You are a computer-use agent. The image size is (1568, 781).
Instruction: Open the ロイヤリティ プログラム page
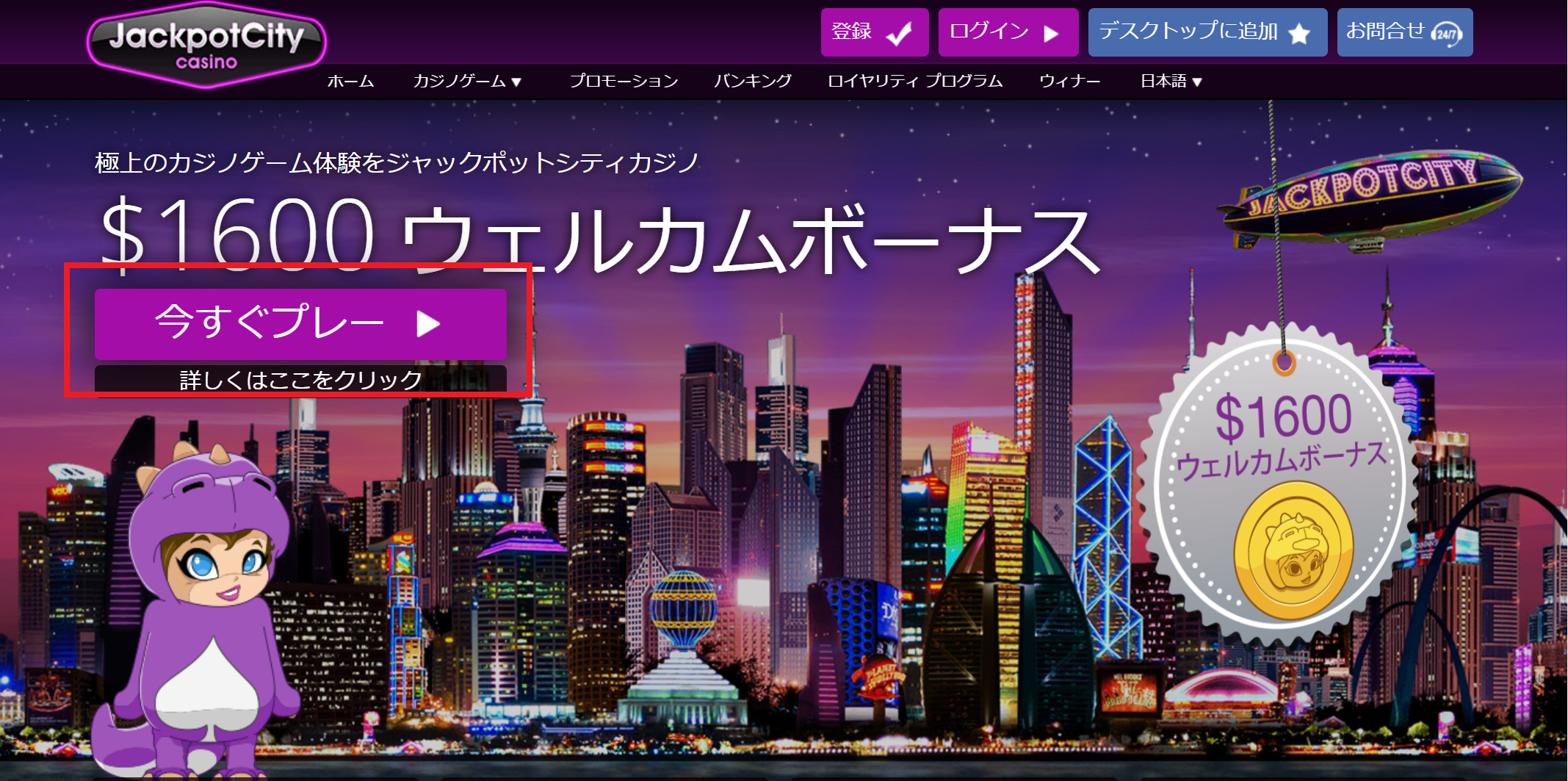click(915, 81)
